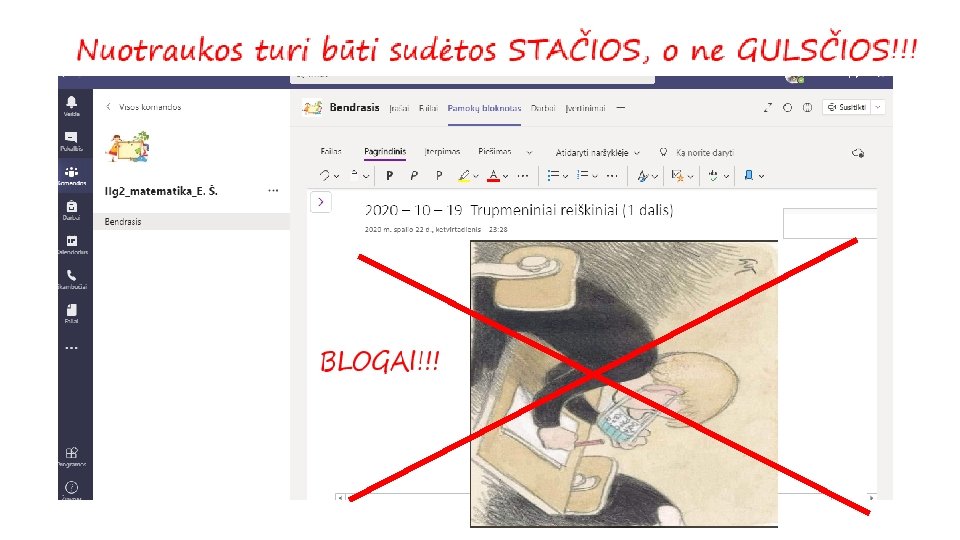Open Atidaryti naršyklėje dropdown
960x540 pixels.
pyautogui.click(x=598, y=152)
